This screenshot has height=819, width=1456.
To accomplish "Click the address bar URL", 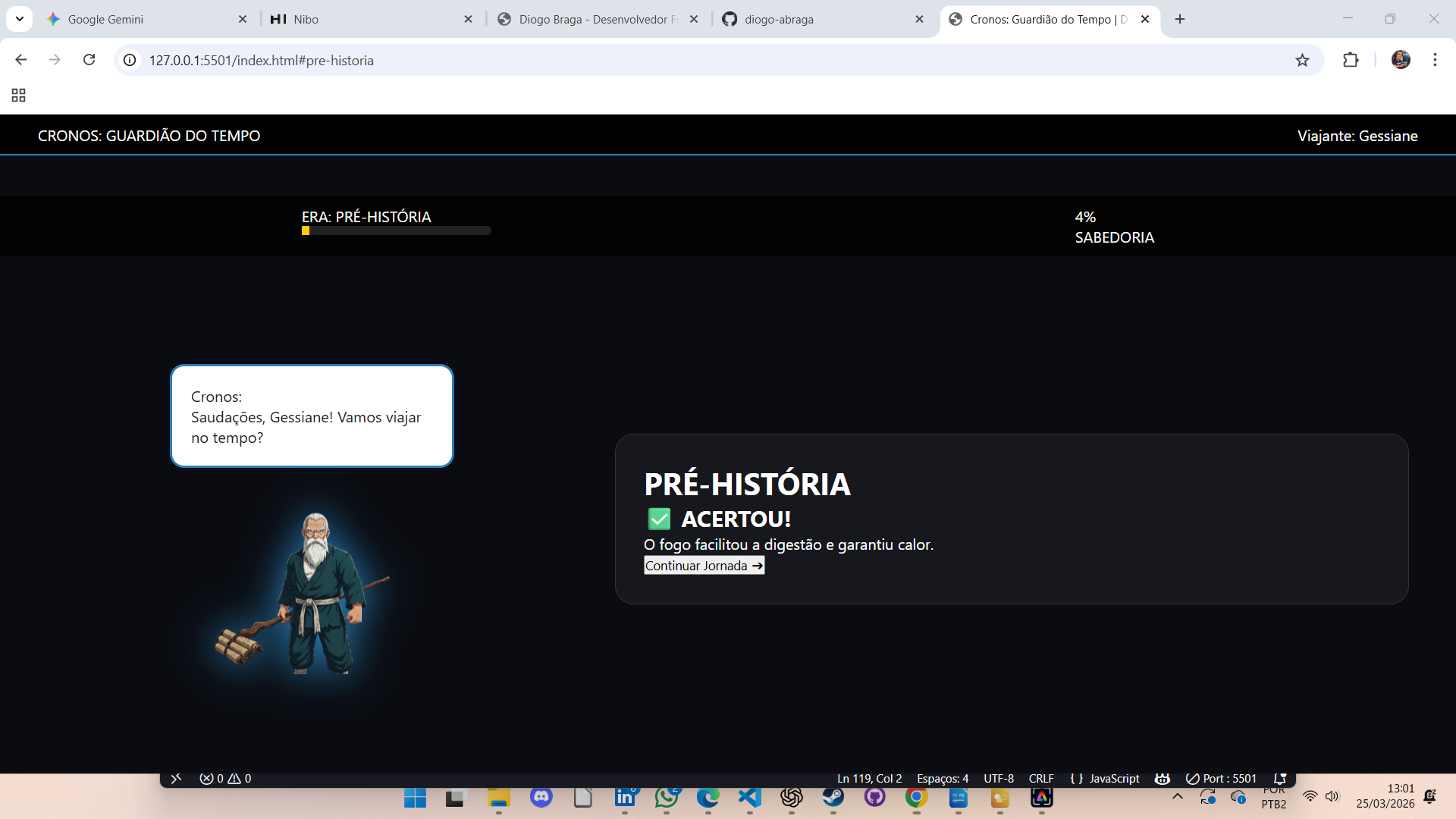I will point(261,61).
